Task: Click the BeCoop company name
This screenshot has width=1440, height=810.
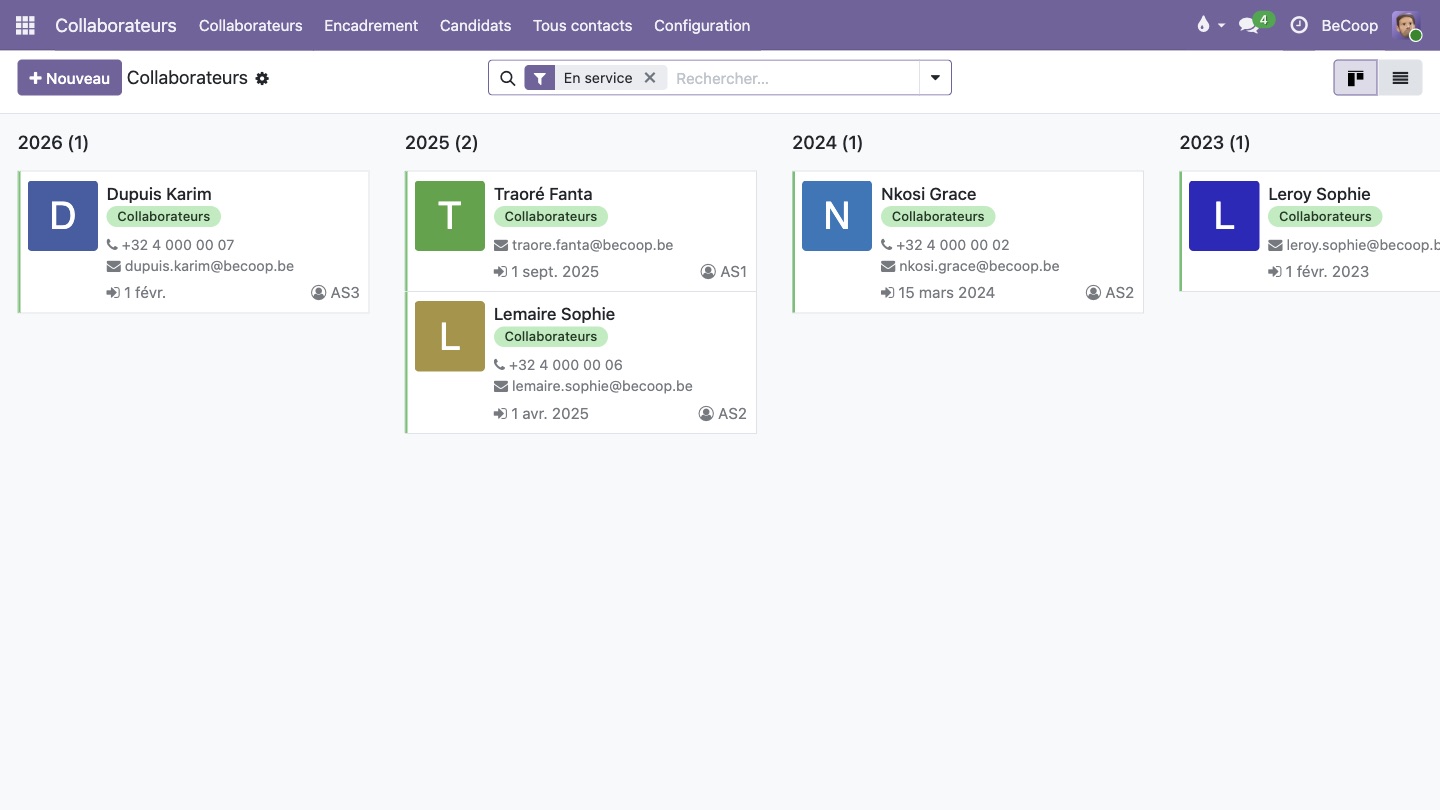Action: [x=1349, y=25]
